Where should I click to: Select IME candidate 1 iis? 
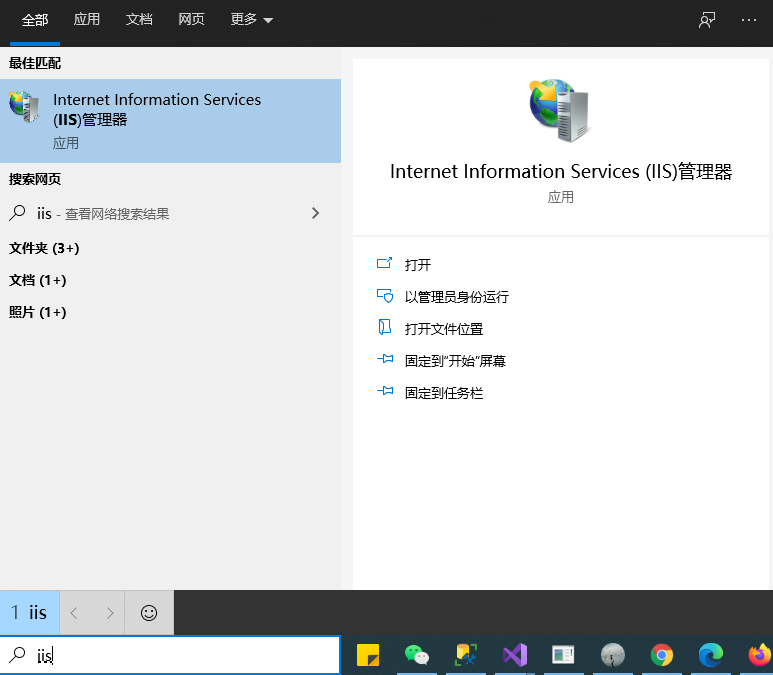pyautogui.click(x=30, y=613)
